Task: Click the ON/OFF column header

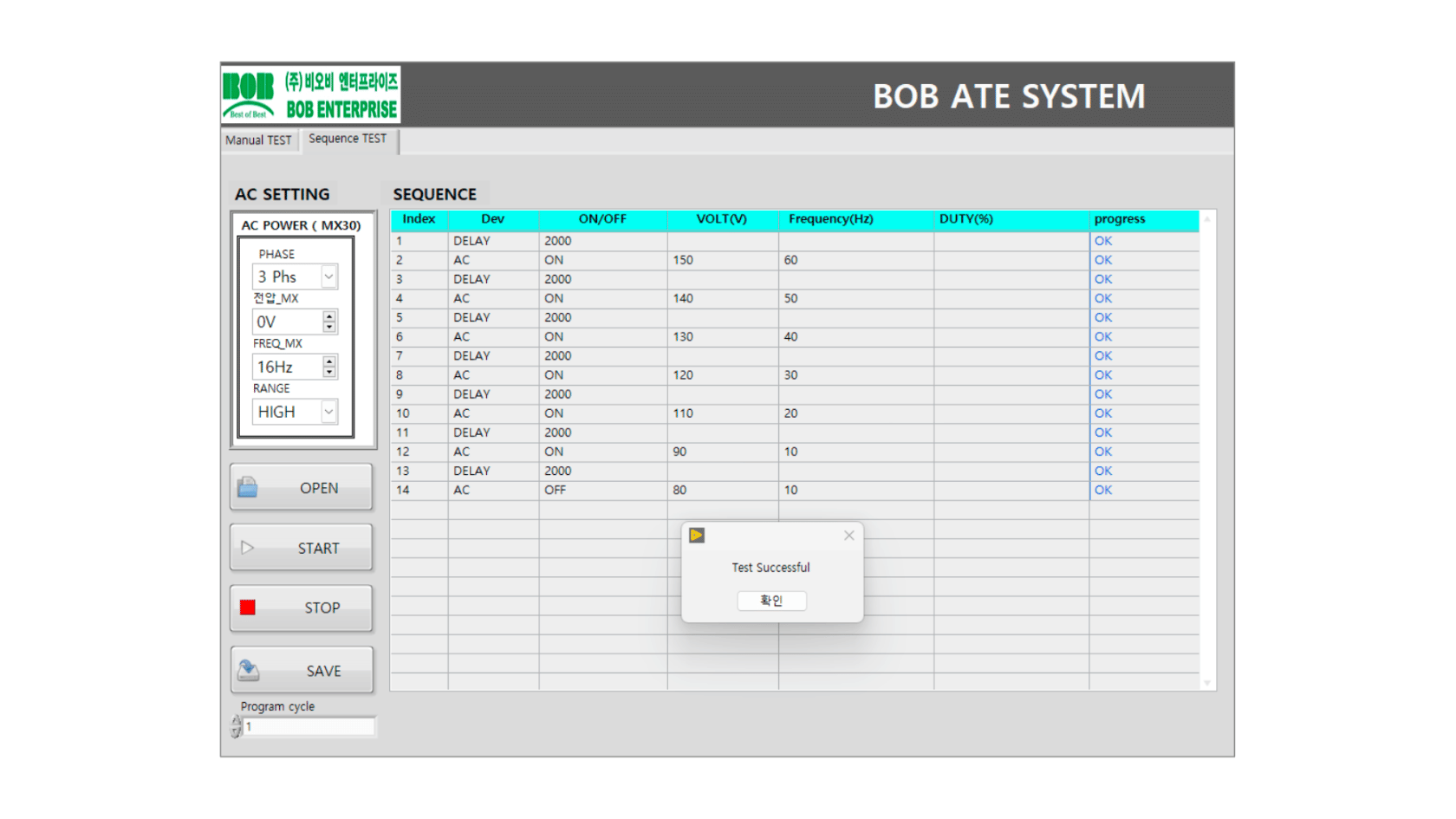Action: [x=602, y=219]
